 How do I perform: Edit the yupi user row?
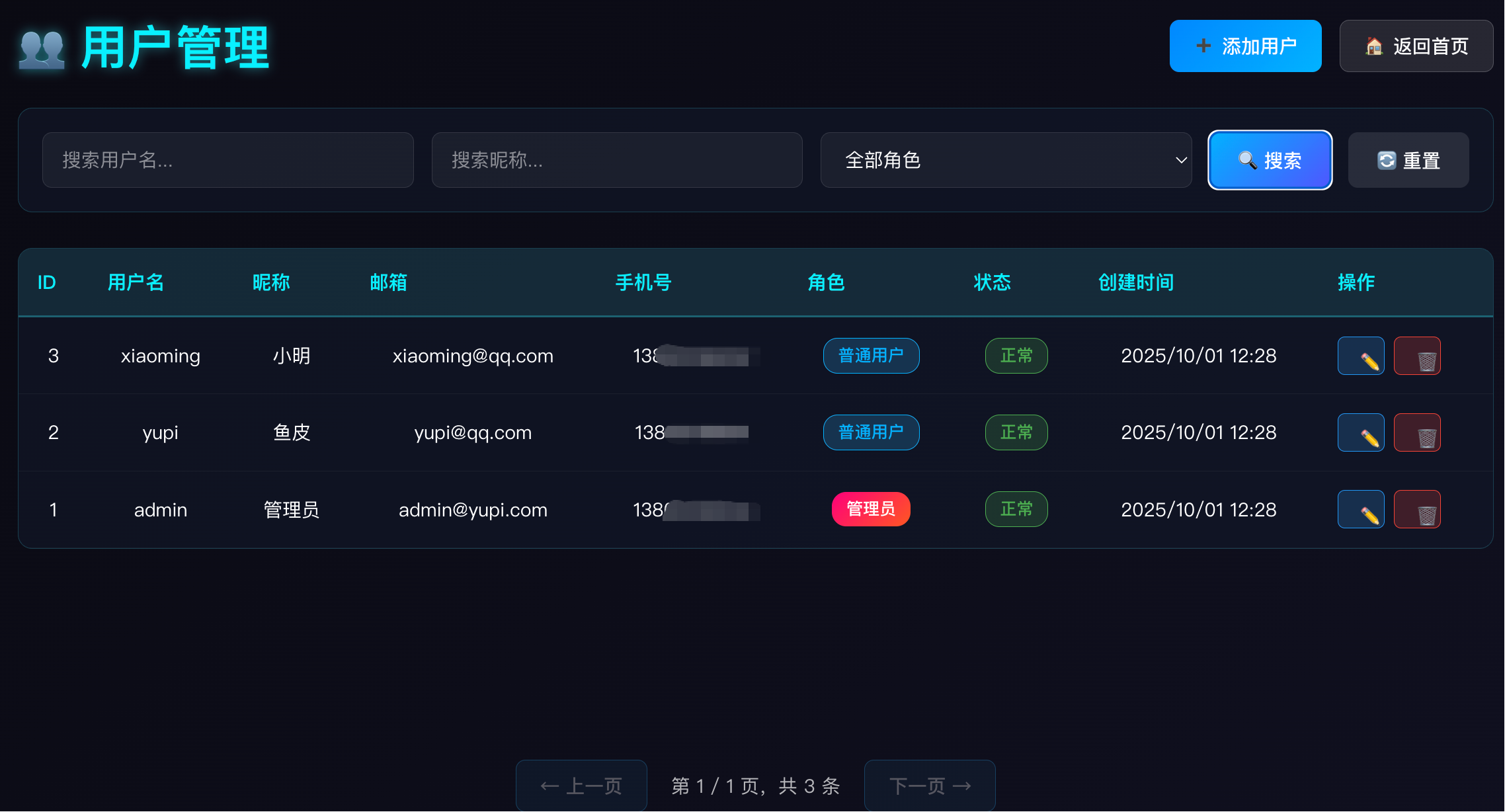click(x=1361, y=432)
